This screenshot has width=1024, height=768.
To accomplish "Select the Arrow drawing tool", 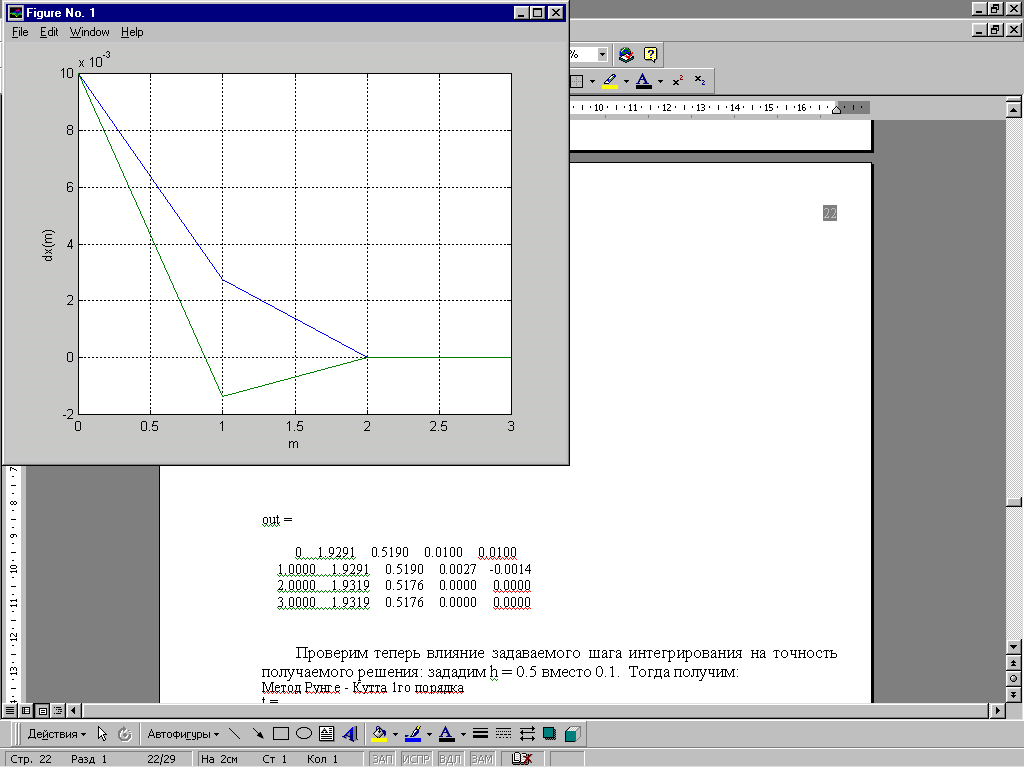I will 258,733.
